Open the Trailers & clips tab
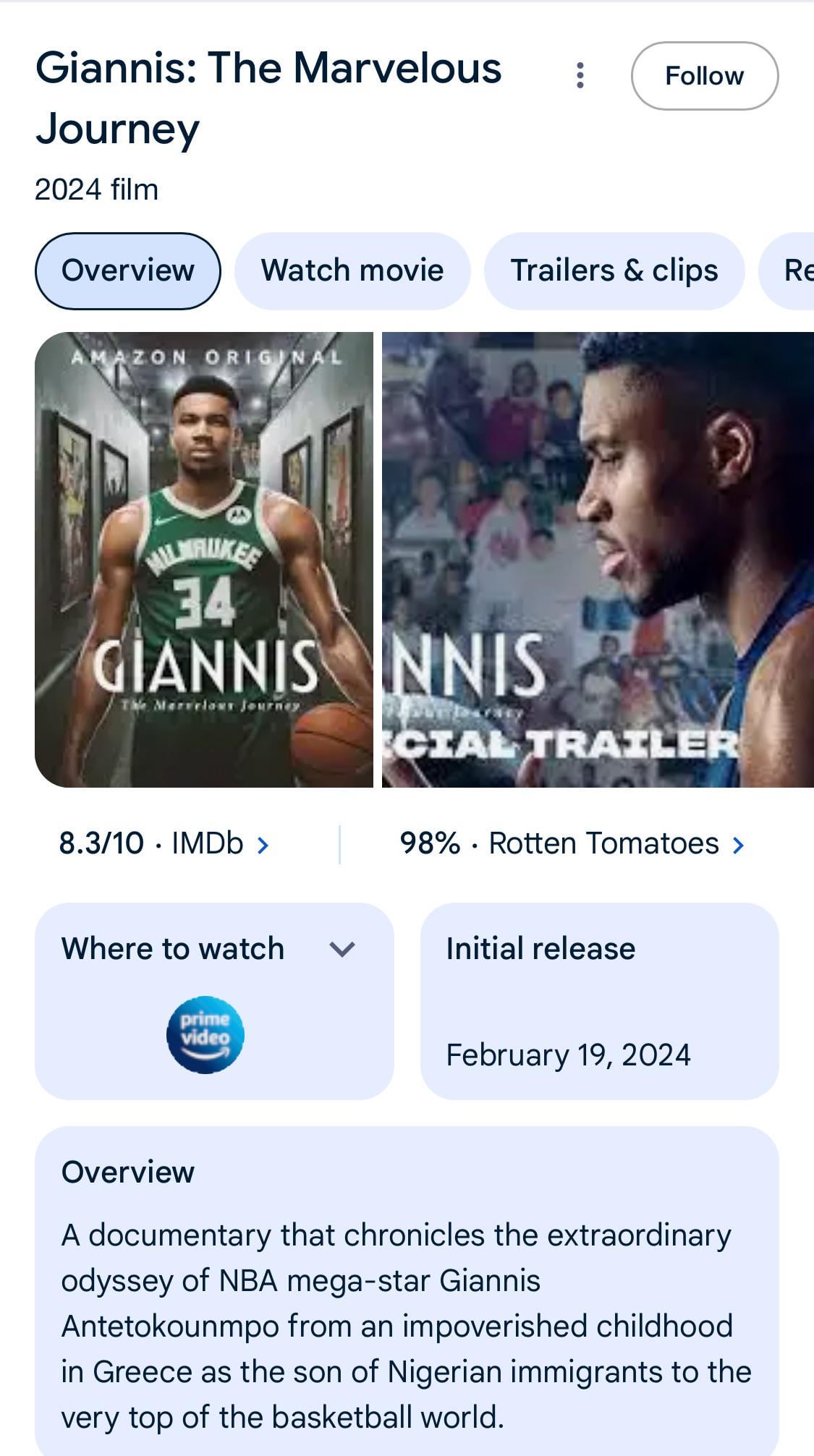Screen dimensions: 814x1456 (x=614, y=271)
